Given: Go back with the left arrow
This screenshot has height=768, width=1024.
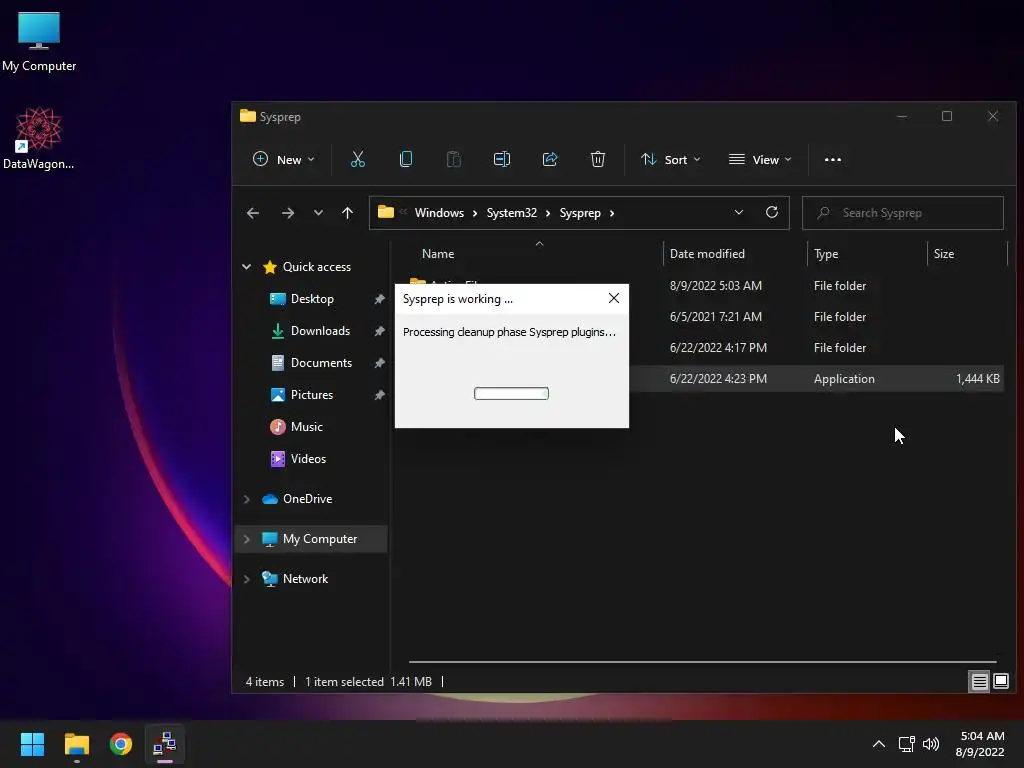Looking at the screenshot, I should click(253, 213).
